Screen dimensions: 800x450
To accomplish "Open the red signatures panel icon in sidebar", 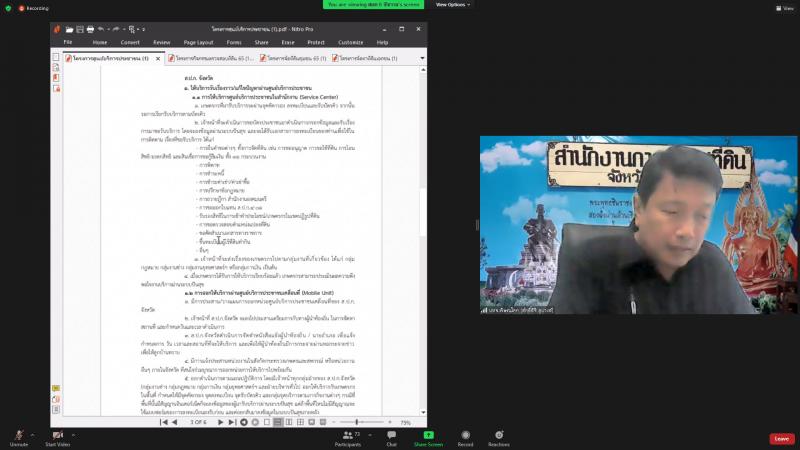I will (56, 78).
